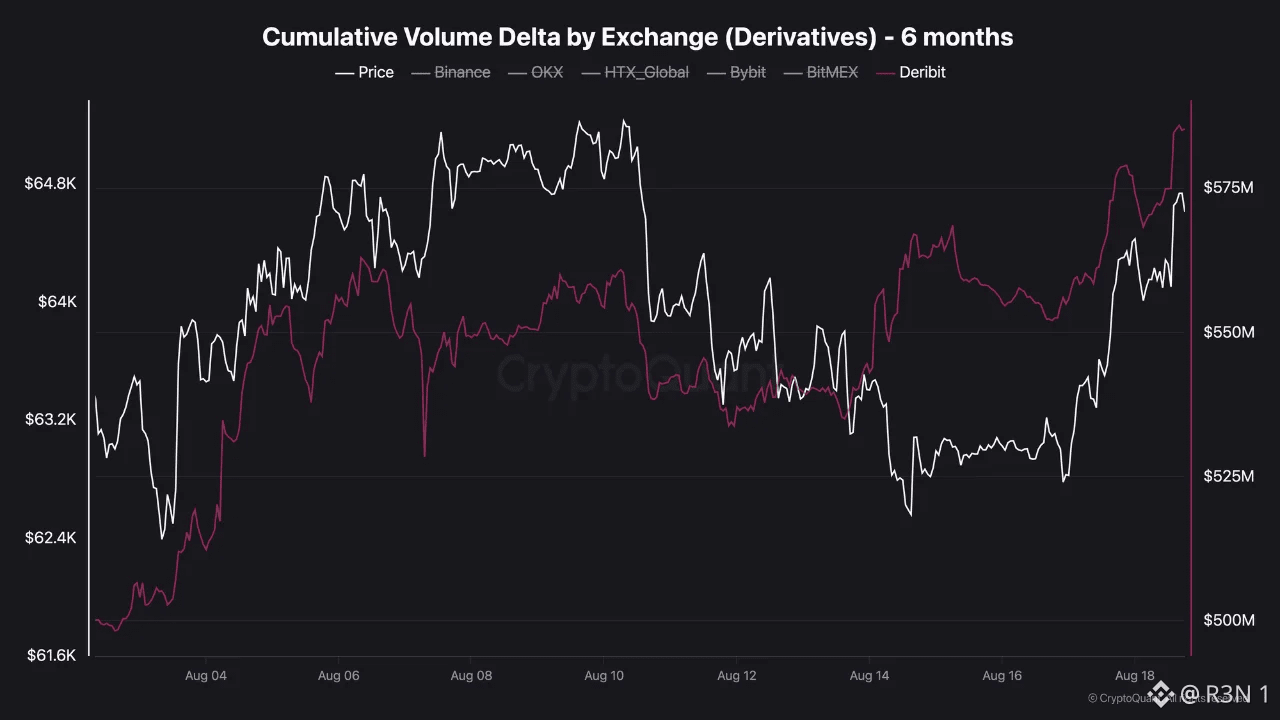Show the Binance series via legend
Screen dimensions: 1280x720
click(450, 72)
